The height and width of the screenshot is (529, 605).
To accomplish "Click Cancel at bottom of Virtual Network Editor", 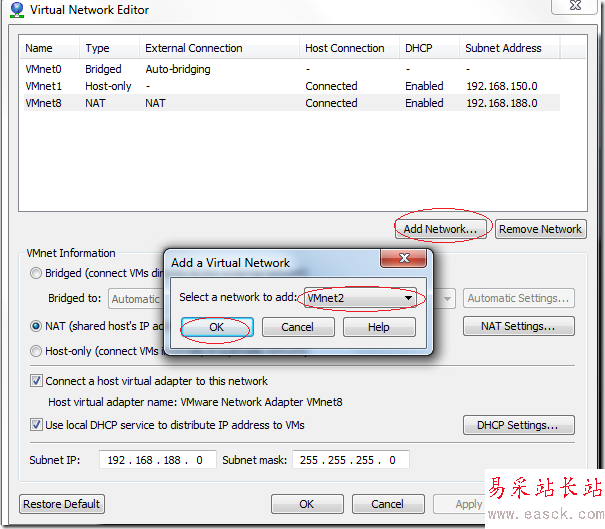I will click(388, 504).
